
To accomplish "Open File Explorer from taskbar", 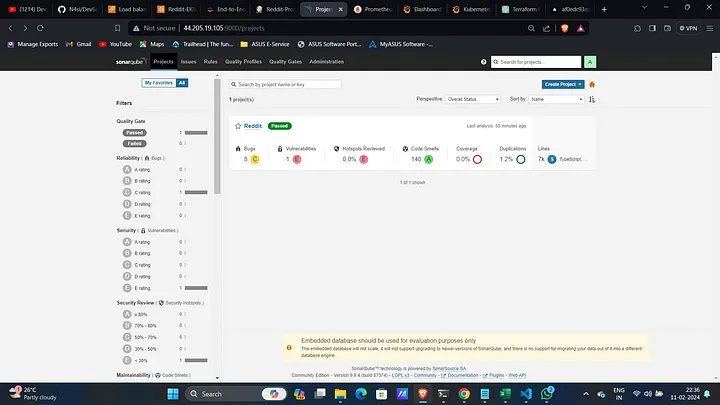I will click(340, 394).
